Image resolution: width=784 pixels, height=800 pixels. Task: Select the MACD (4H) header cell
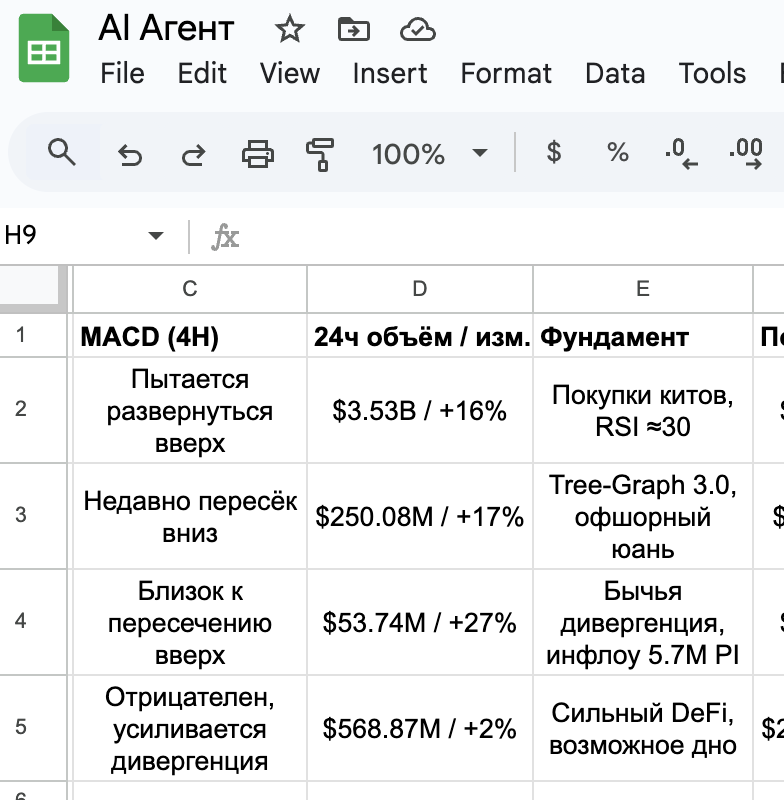pos(190,335)
